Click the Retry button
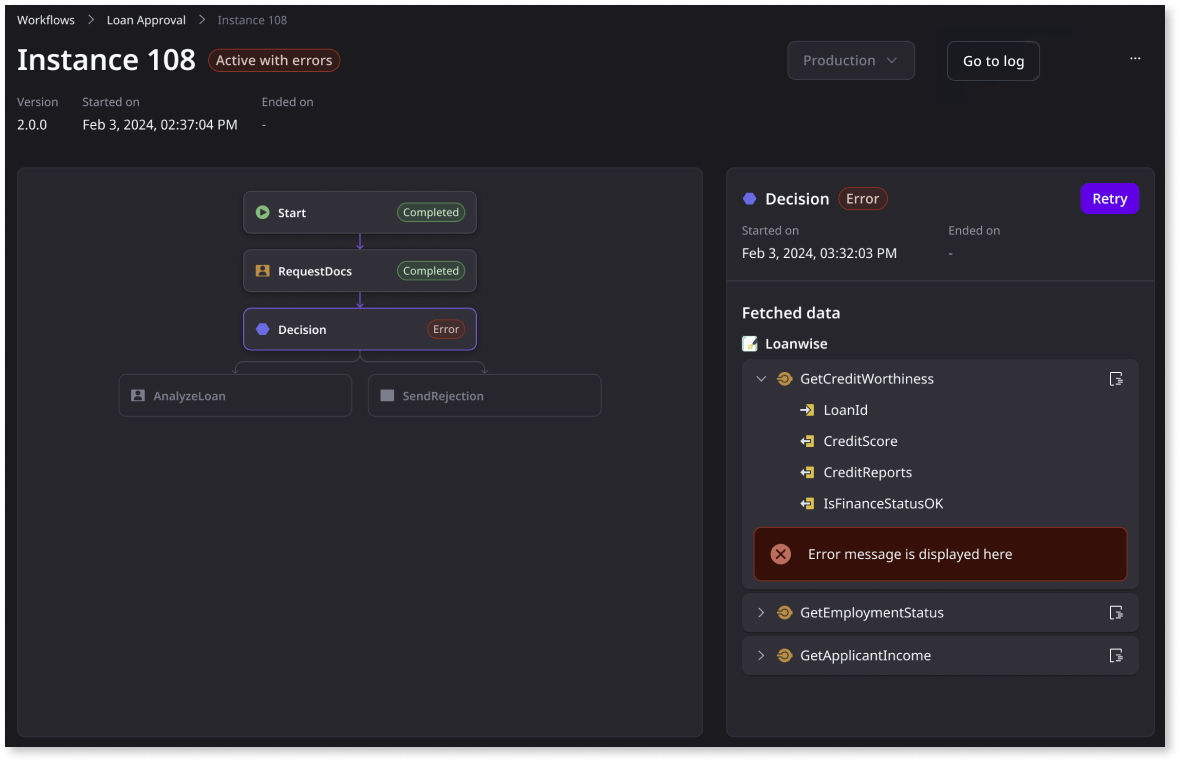The width and height of the screenshot is (1180, 762). point(1110,198)
